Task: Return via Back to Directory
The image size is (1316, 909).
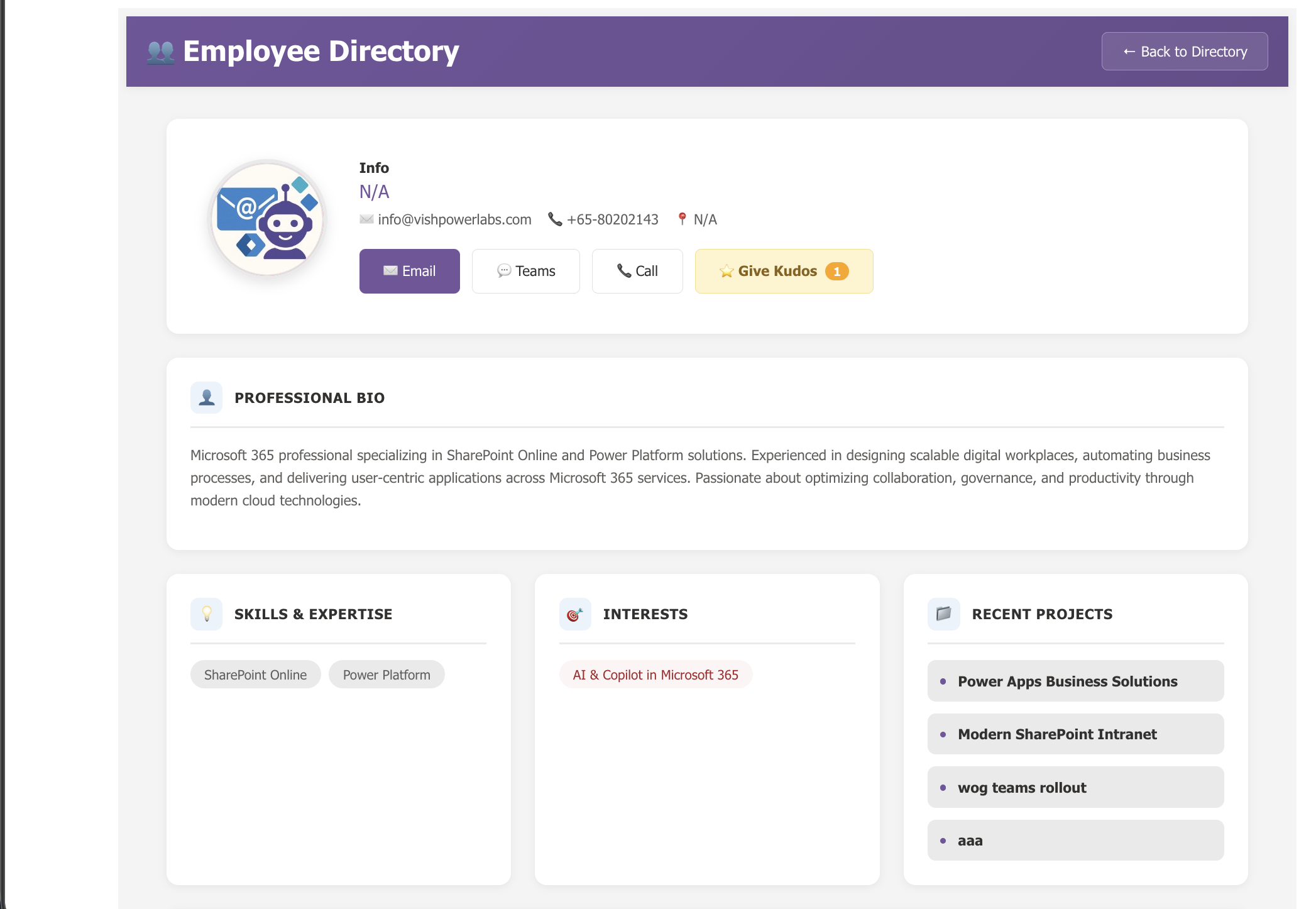Action: point(1184,51)
